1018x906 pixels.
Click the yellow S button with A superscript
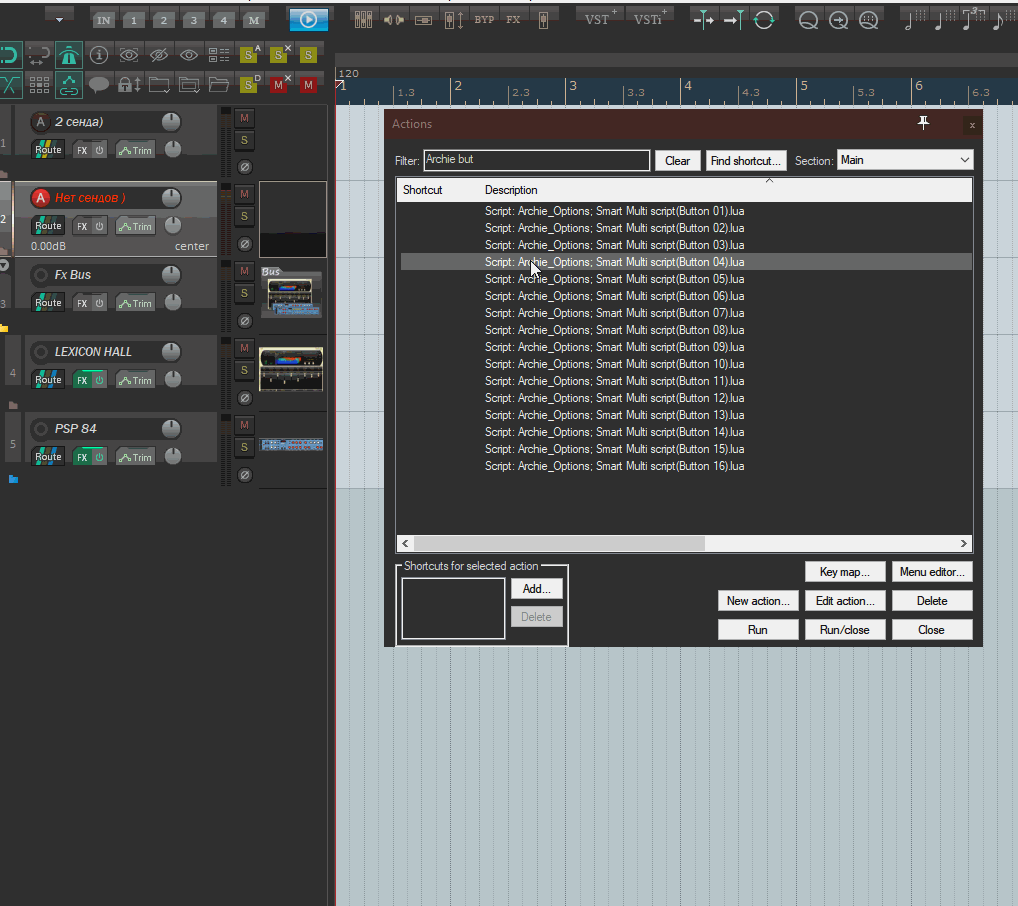coord(249,54)
